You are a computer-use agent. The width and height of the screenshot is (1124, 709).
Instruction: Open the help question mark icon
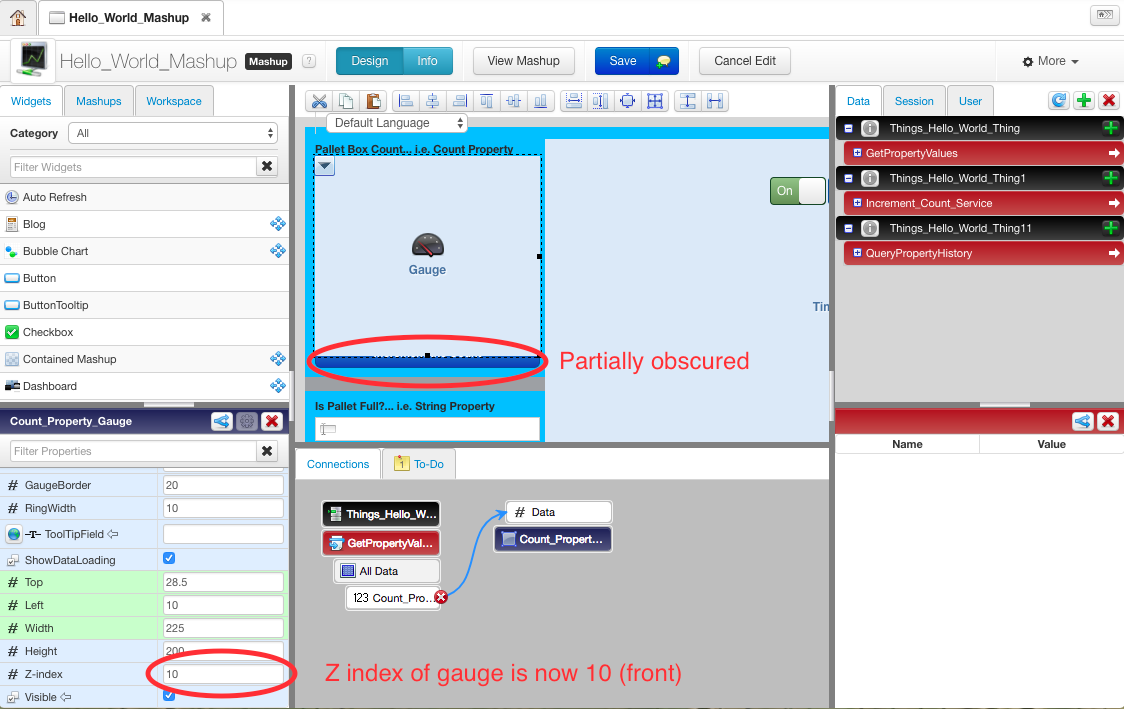(309, 62)
